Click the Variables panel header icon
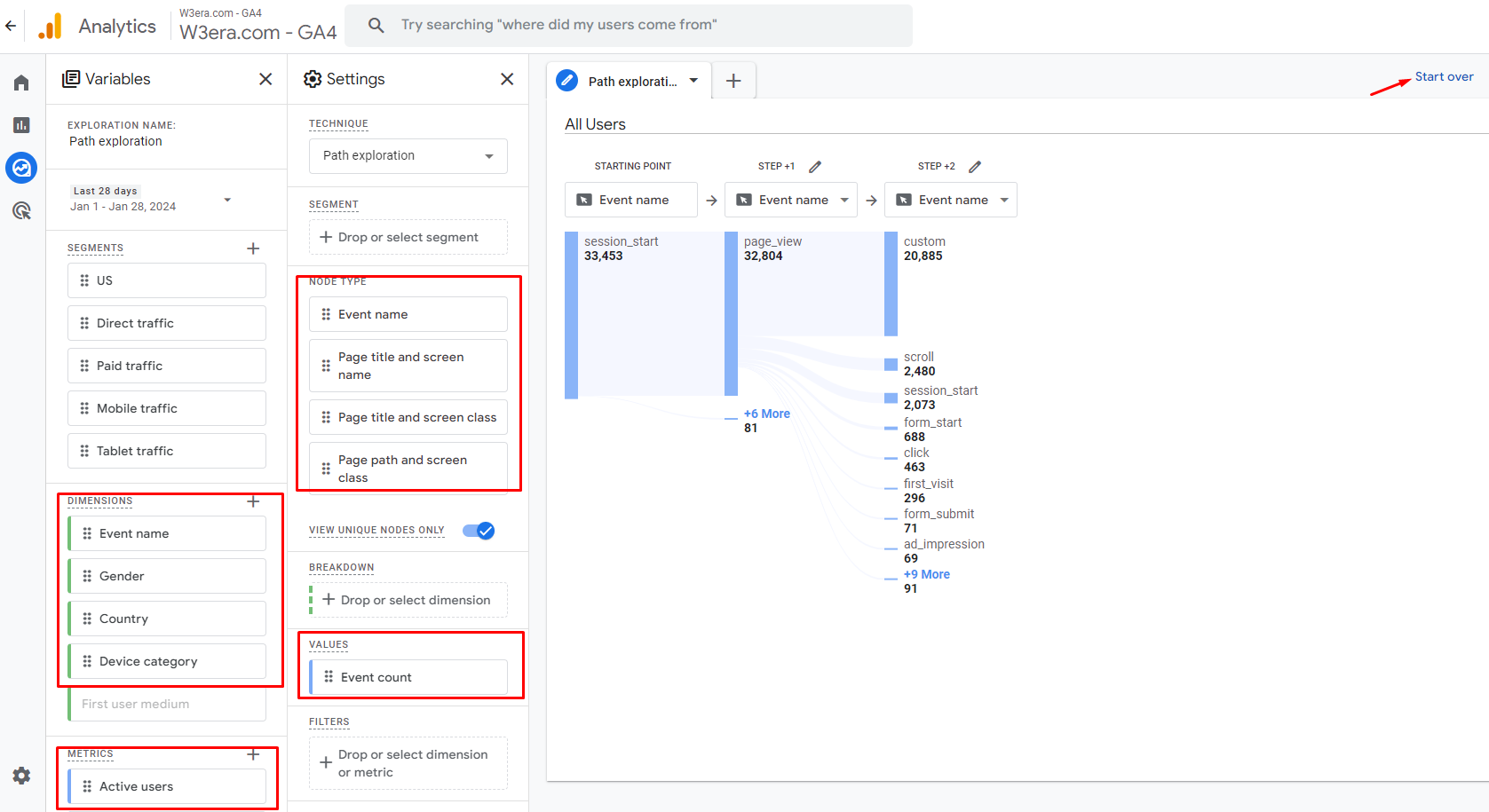The image size is (1489, 812). pyautogui.click(x=71, y=79)
